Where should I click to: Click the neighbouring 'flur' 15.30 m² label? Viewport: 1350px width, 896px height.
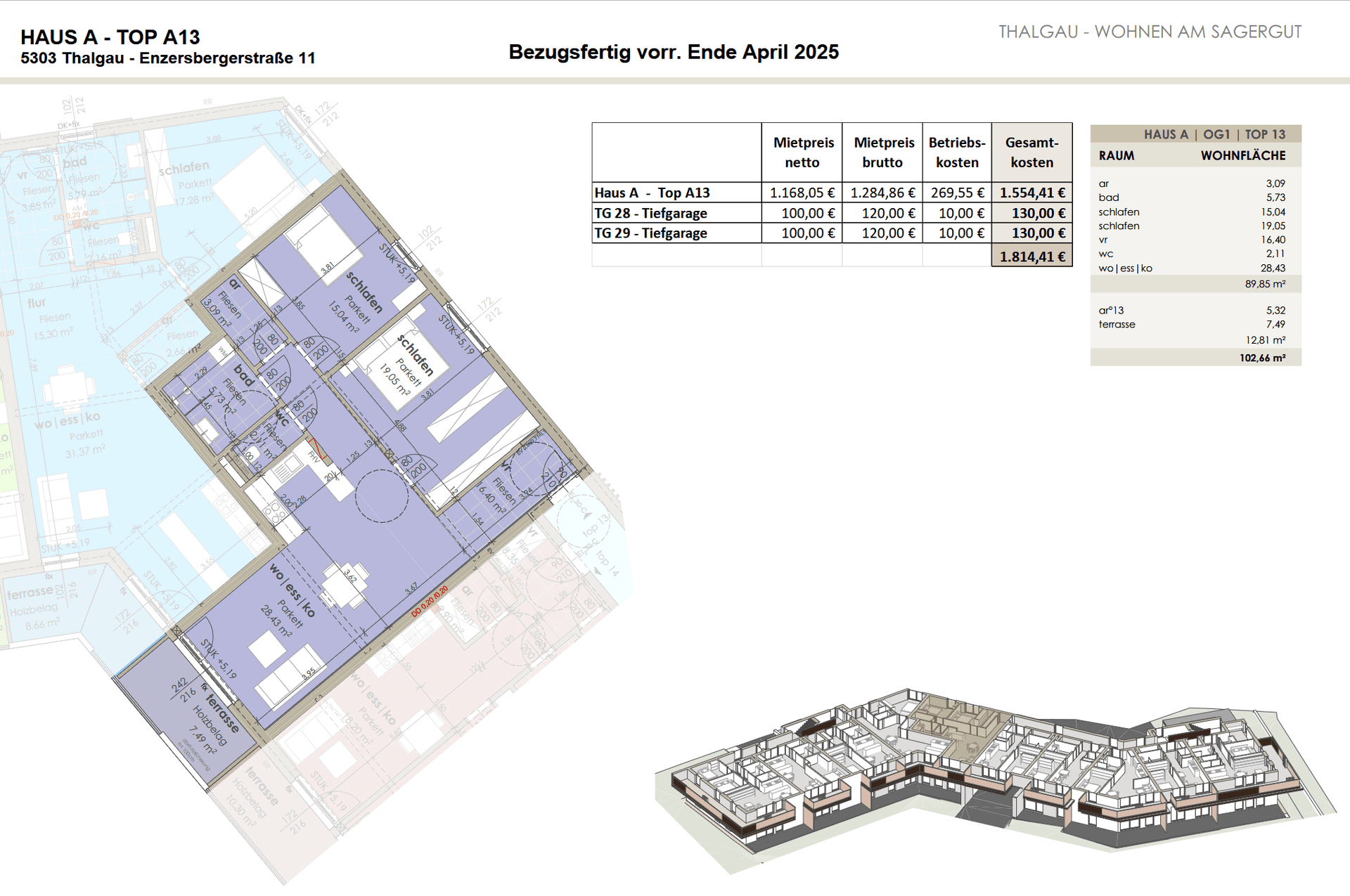(x=51, y=318)
